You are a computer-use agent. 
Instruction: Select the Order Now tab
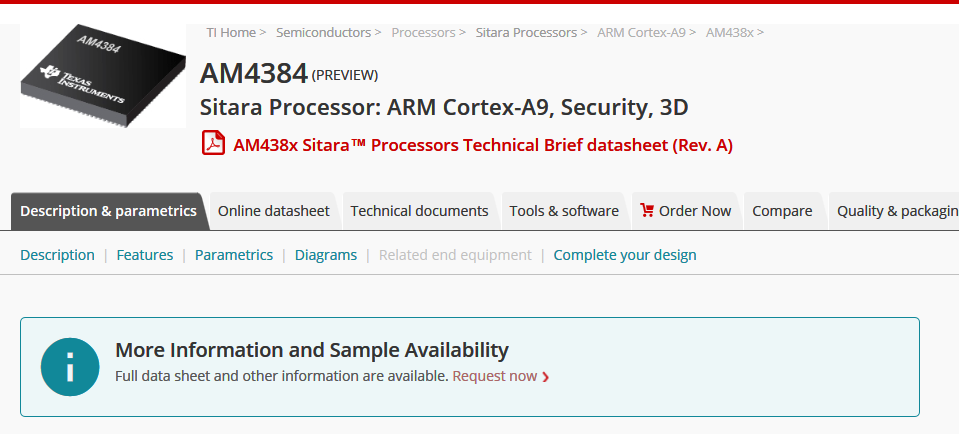pyautogui.click(x=686, y=211)
